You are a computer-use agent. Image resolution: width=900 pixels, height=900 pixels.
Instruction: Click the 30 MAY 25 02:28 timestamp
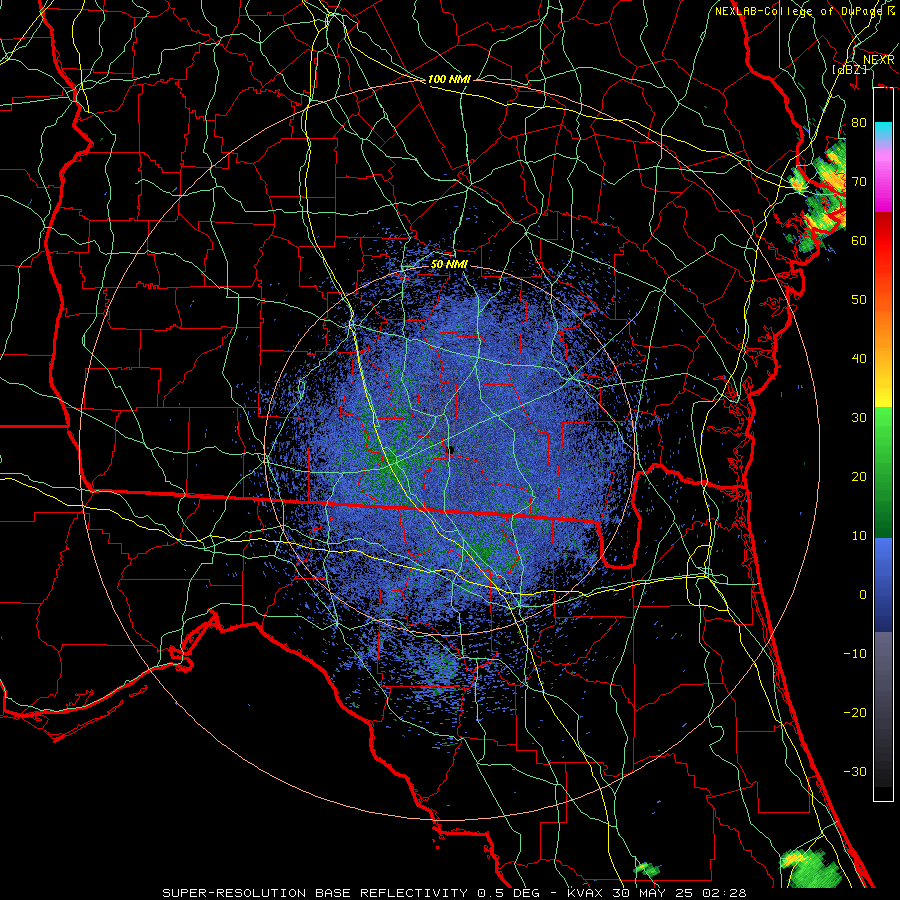tap(678, 893)
